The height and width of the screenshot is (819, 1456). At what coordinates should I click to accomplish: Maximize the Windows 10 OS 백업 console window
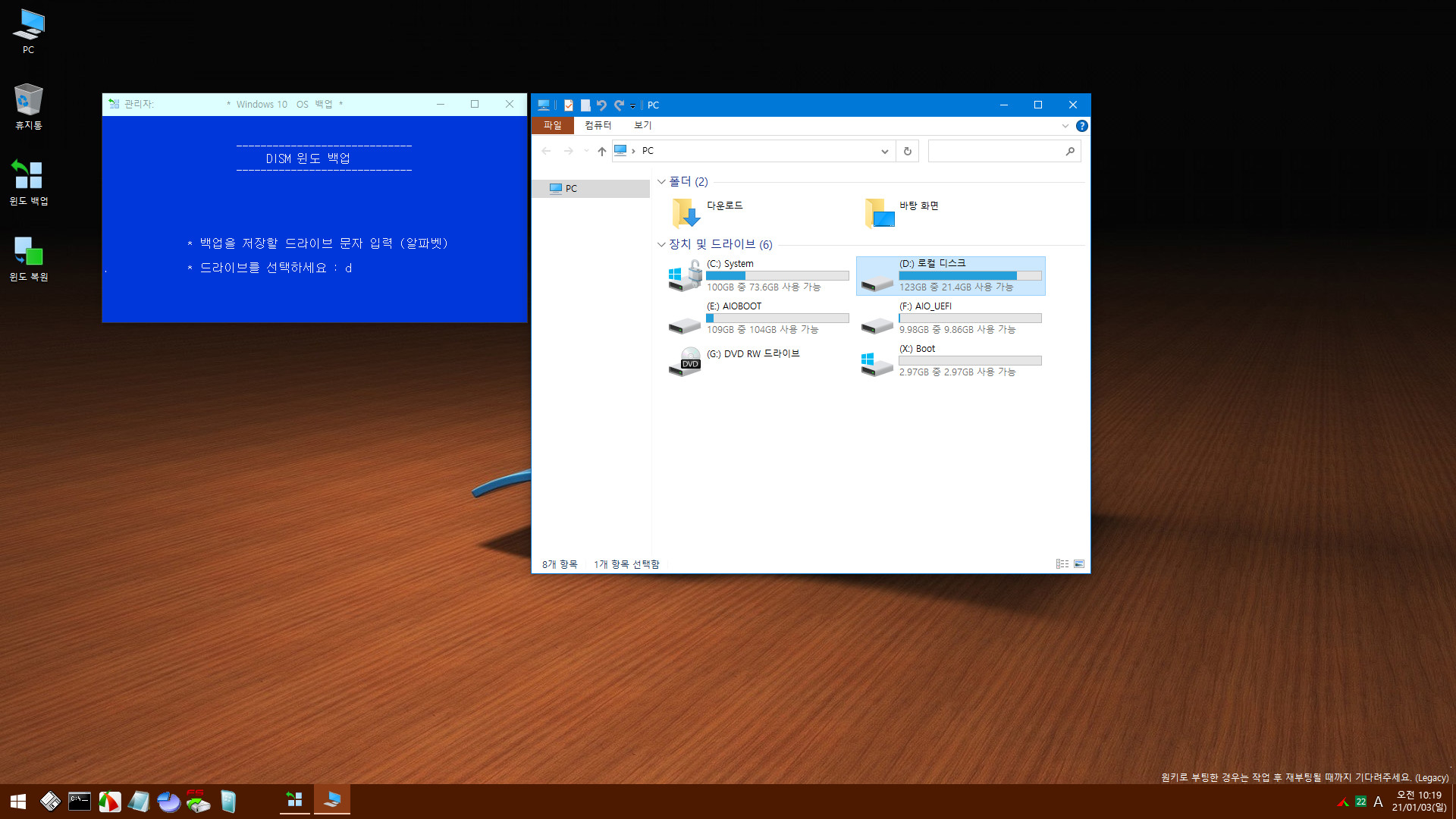click(475, 104)
